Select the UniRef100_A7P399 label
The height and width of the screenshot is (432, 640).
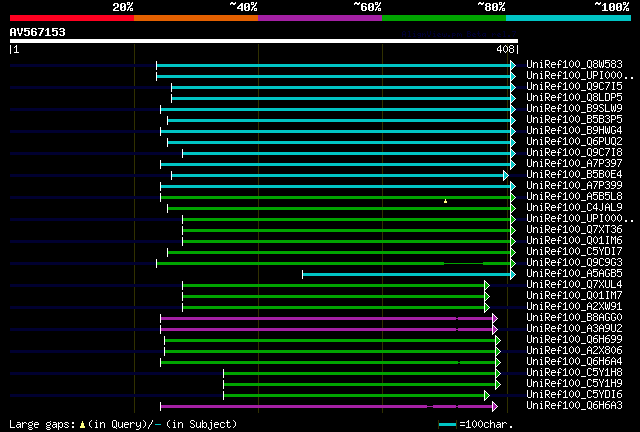574,186
